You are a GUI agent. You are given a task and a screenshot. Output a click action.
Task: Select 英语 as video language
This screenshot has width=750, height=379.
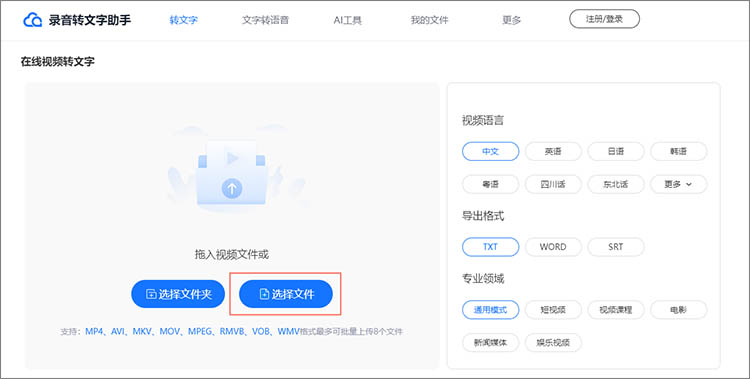click(x=553, y=151)
